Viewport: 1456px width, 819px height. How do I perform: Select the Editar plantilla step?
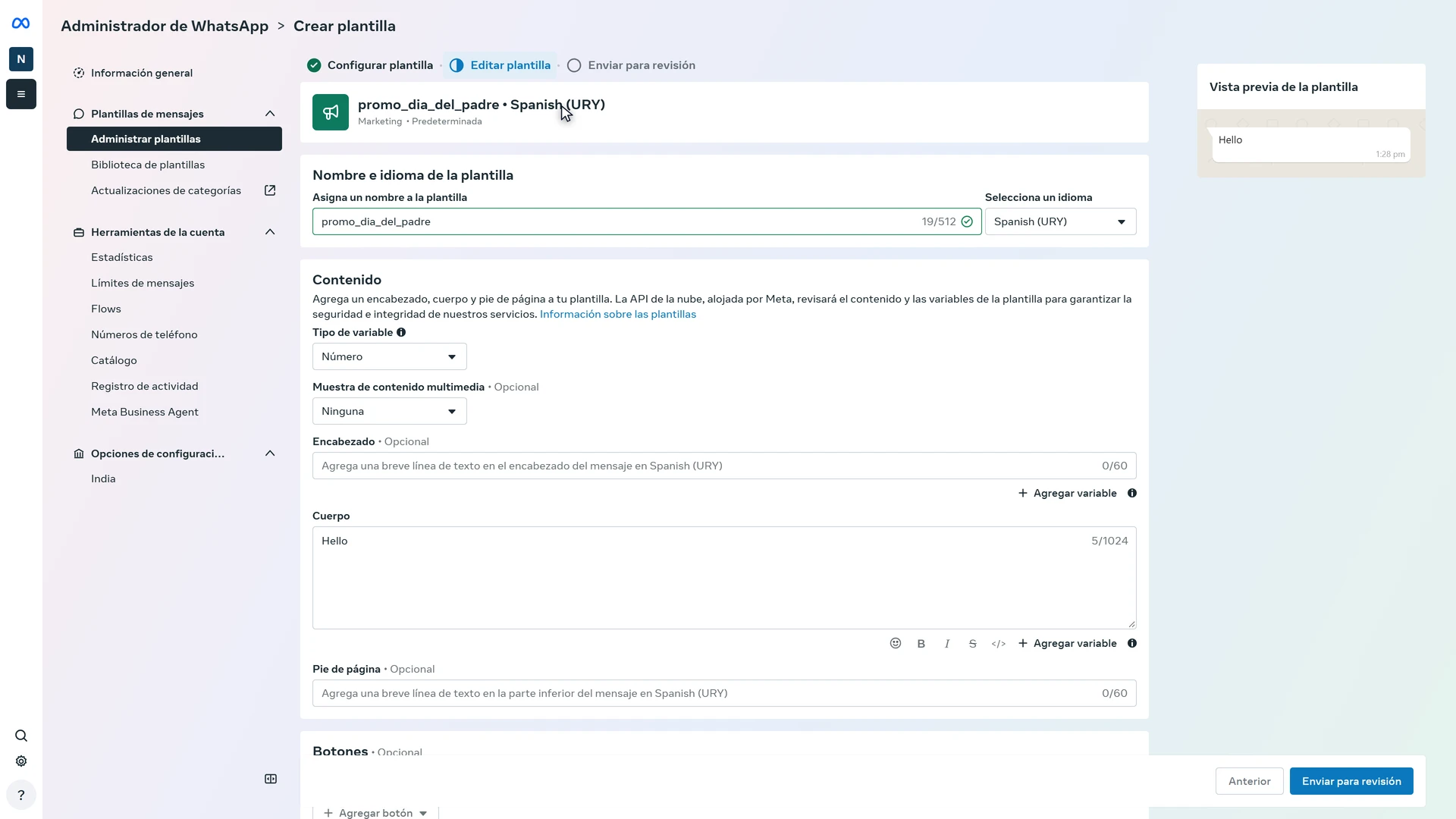(x=500, y=65)
